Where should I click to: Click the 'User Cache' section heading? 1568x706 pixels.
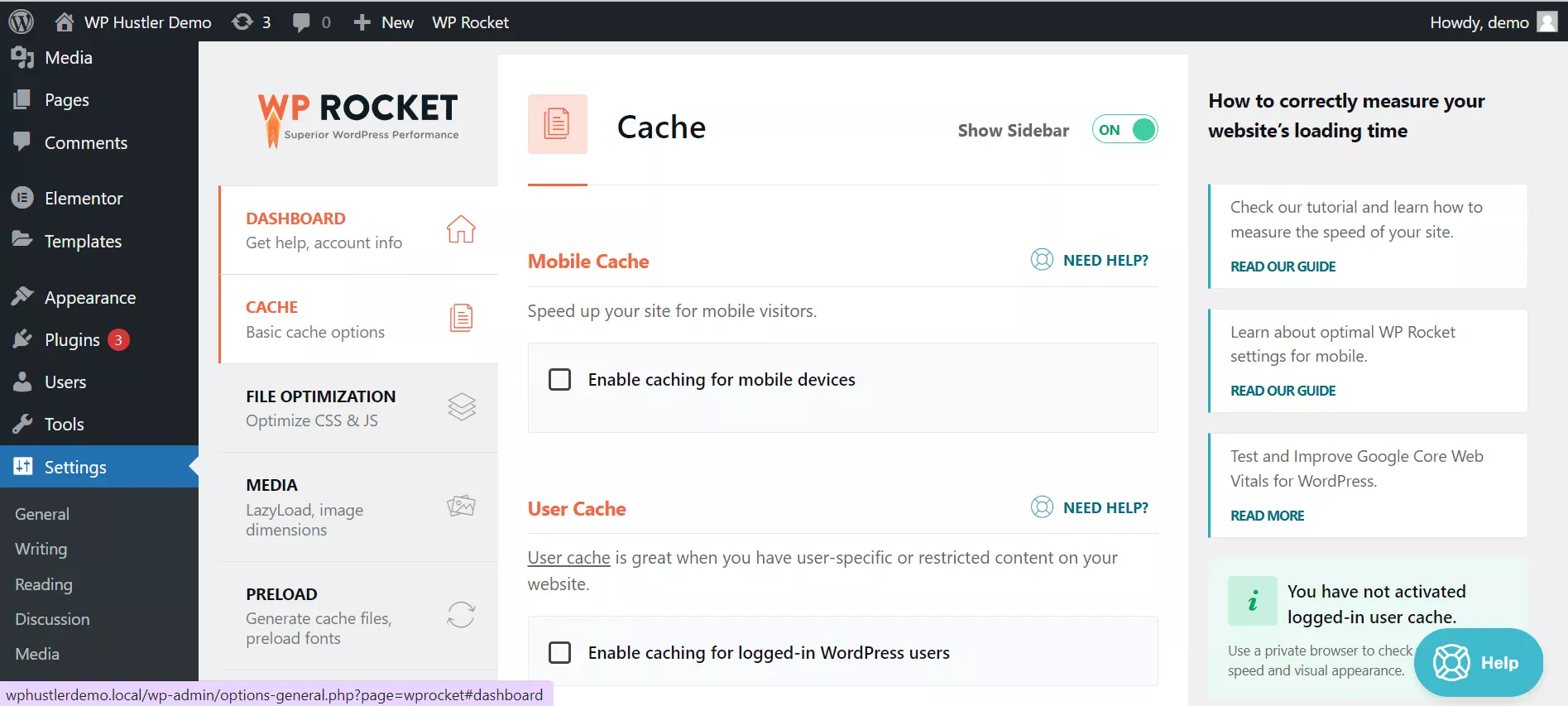click(x=577, y=509)
